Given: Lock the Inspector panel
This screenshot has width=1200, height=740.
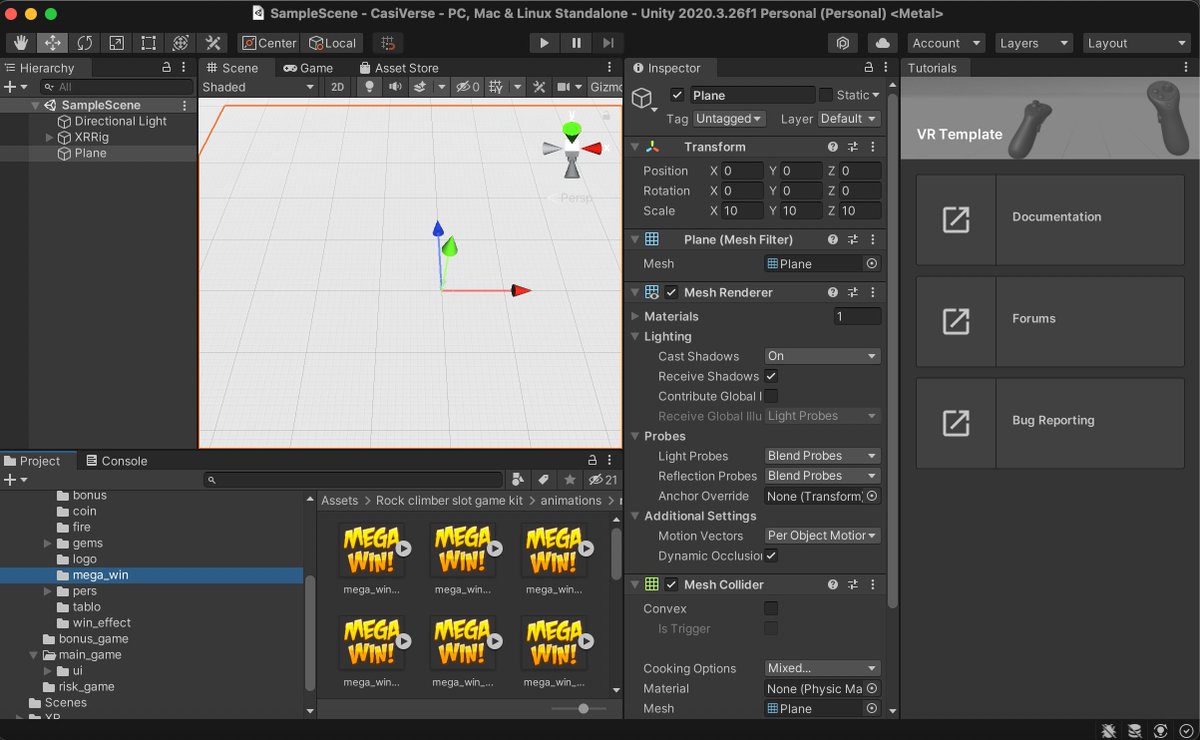Looking at the screenshot, I should (x=869, y=67).
